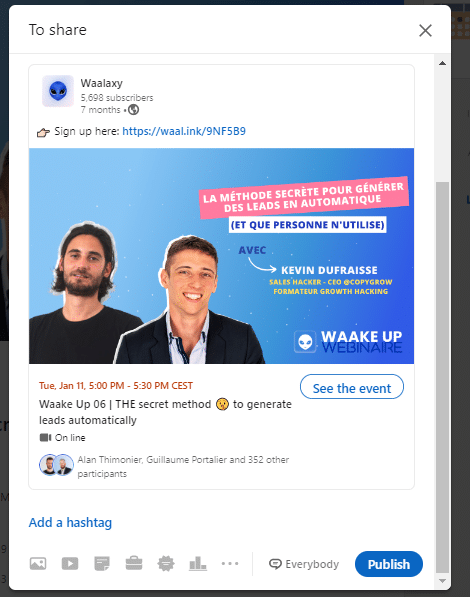Click the add video icon
Image resolution: width=470 pixels, height=597 pixels.
(70, 563)
